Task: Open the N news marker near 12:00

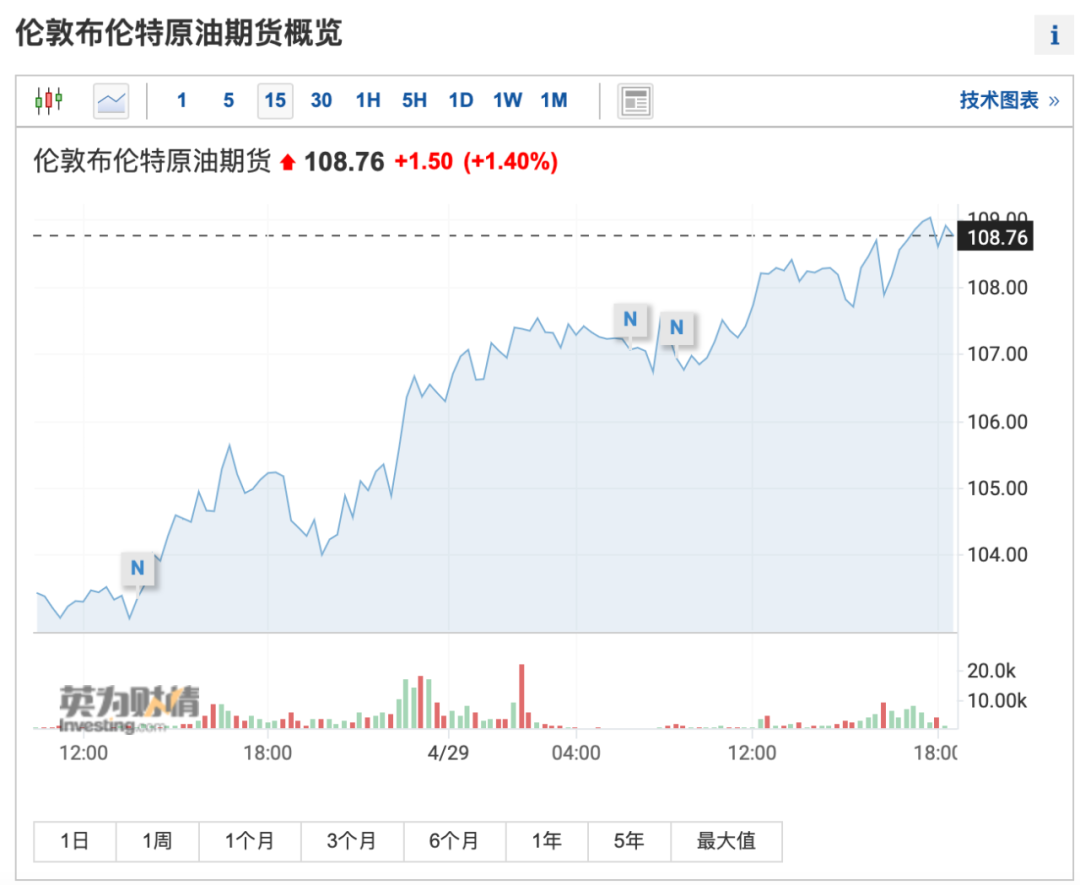Action: click(x=138, y=568)
